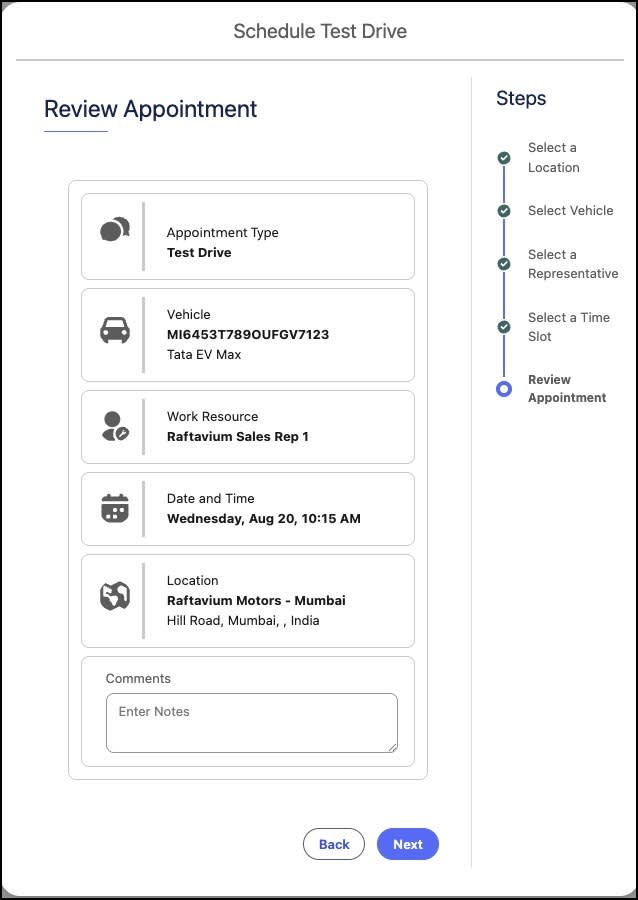Screen dimensions: 638x900
Task: Click the Hill Road, Mumbai address
Action: coord(243,620)
